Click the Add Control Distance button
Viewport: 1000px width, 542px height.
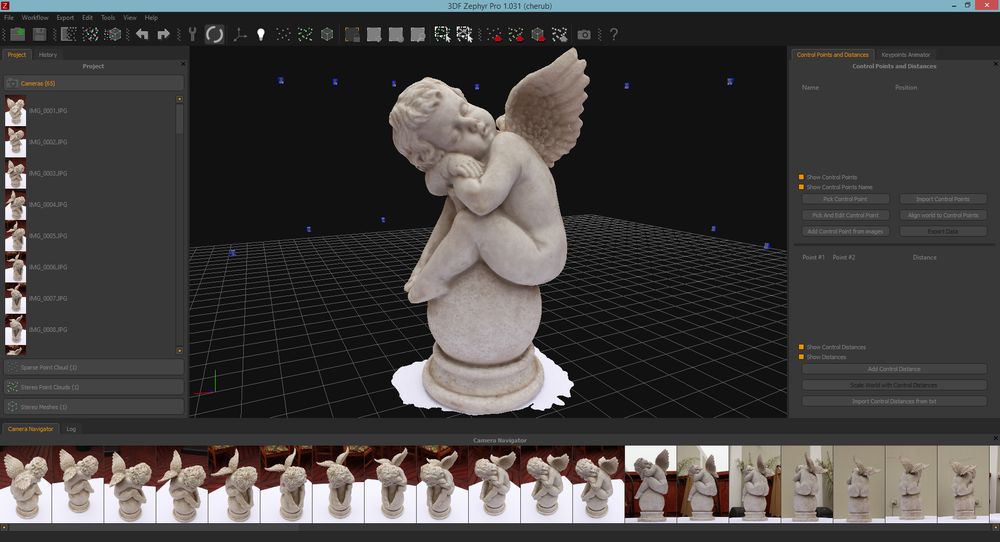(894, 369)
